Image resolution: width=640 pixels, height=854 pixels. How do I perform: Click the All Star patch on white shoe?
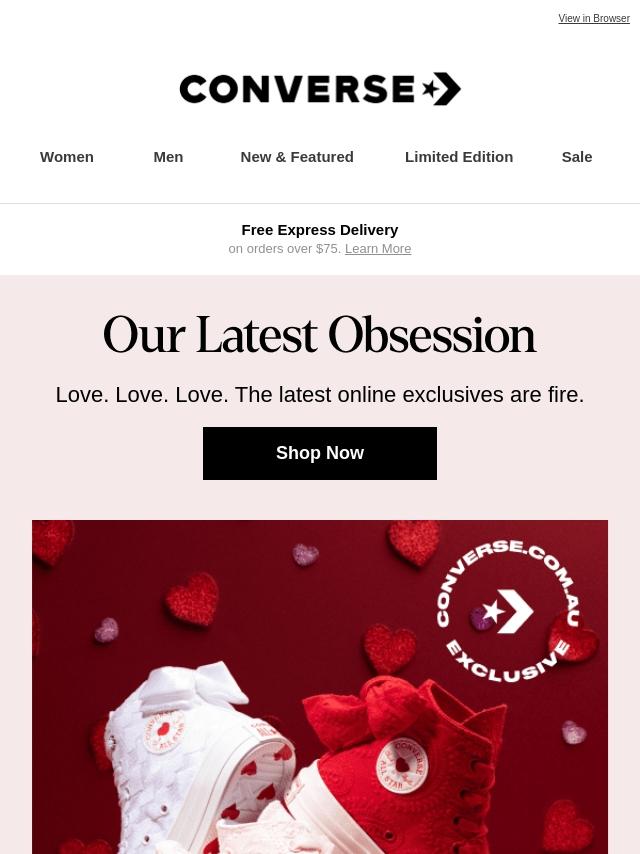pos(163,731)
